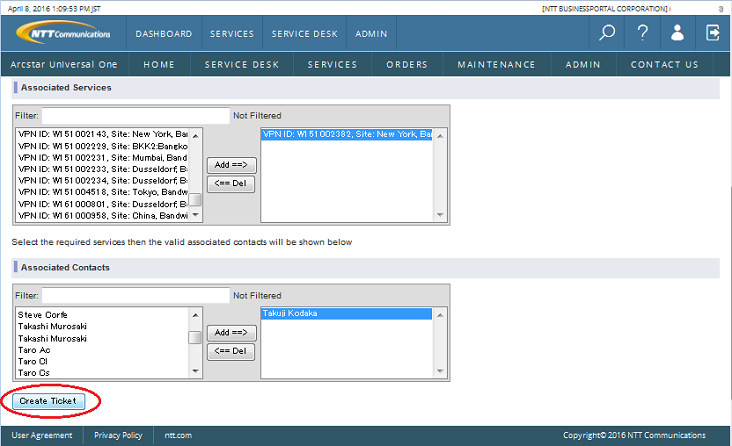Click Add ==> in Associated Services

[x=231, y=165]
